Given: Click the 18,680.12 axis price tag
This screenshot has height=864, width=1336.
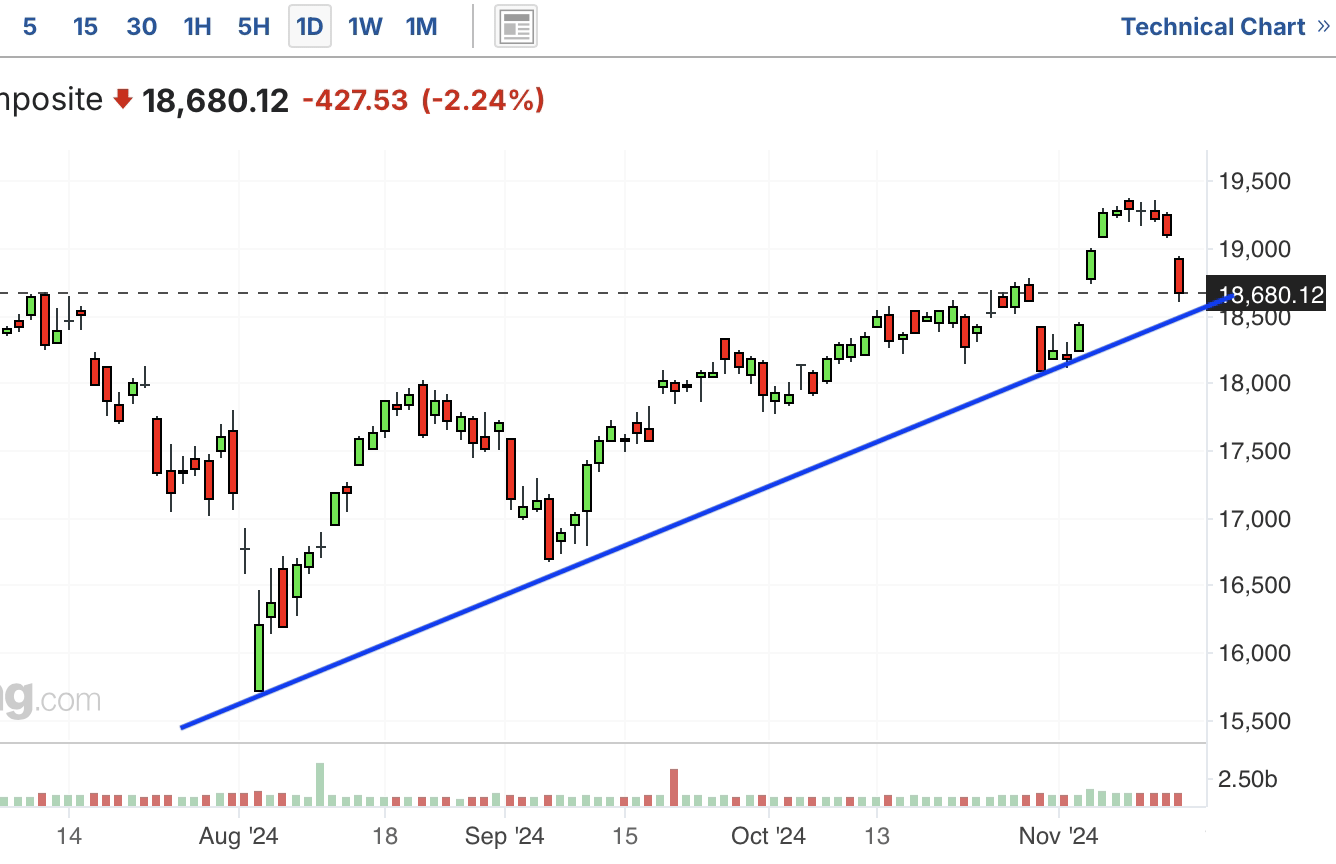Looking at the screenshot, I should pyautogui.click(x=1266, y=295).
